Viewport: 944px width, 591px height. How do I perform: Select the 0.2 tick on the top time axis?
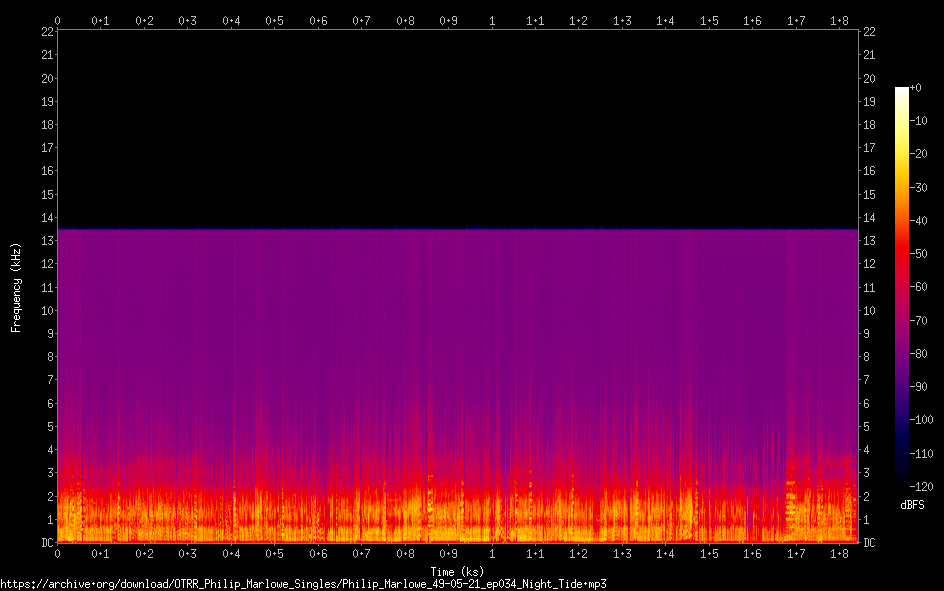144,20
